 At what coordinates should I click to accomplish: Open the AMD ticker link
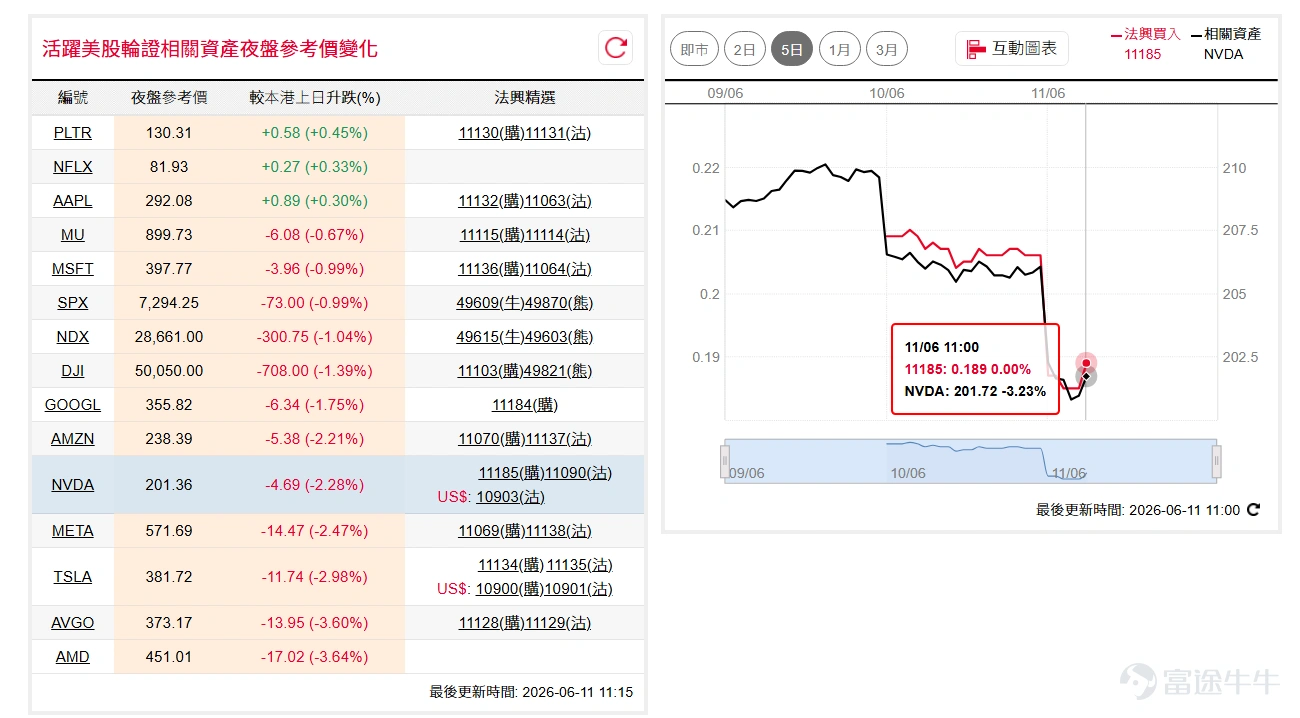click(x=72, y=657)
